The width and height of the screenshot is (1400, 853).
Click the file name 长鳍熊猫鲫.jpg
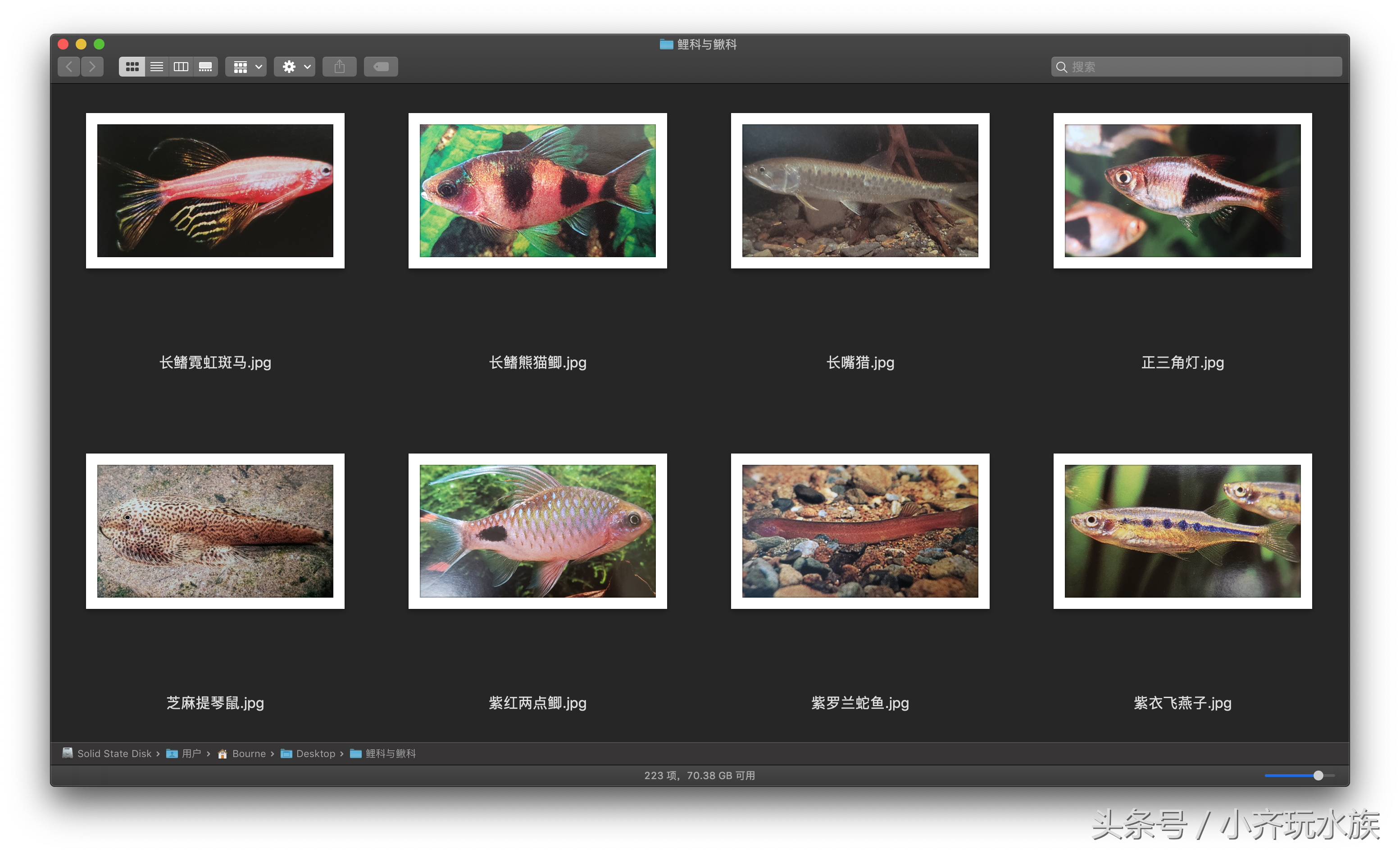click(x=538, y=363)
